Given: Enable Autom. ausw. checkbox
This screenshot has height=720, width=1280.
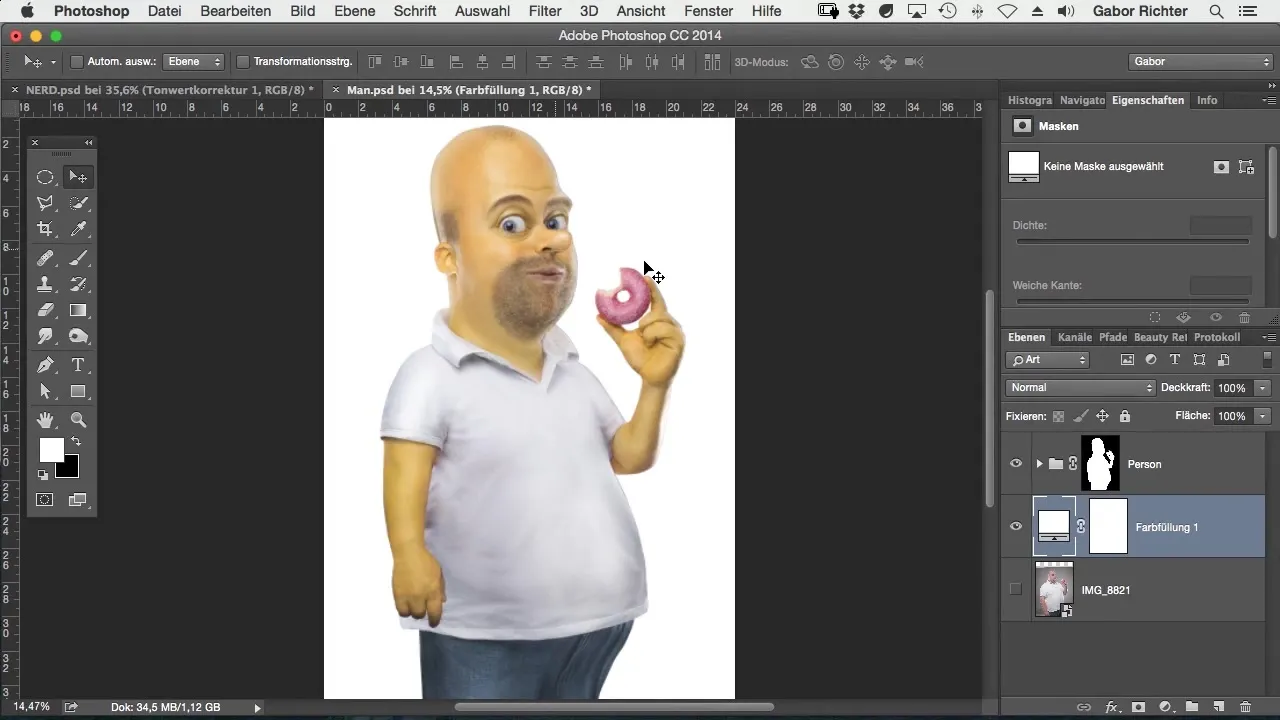Looking at the screenshot, I should pos(76,62).
